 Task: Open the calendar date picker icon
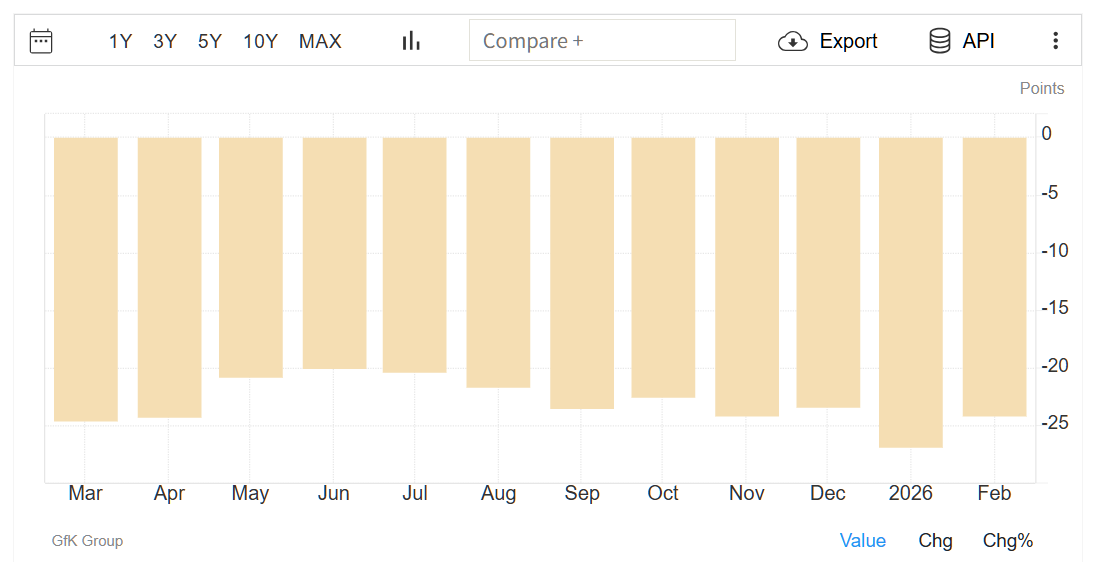(x=41, y=41)
